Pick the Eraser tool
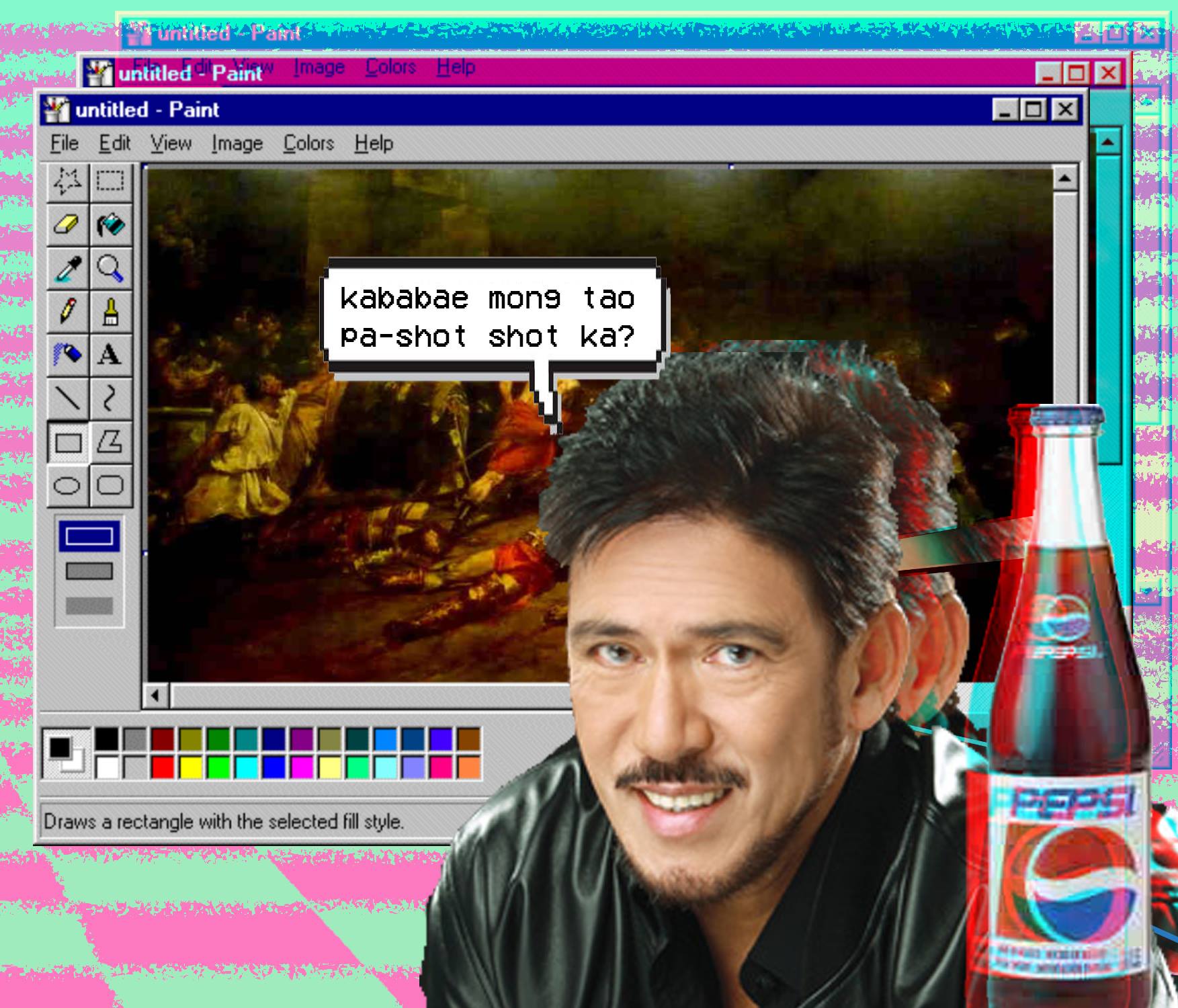Screen dimensions: 1178x1008 [x=67, y=225]
